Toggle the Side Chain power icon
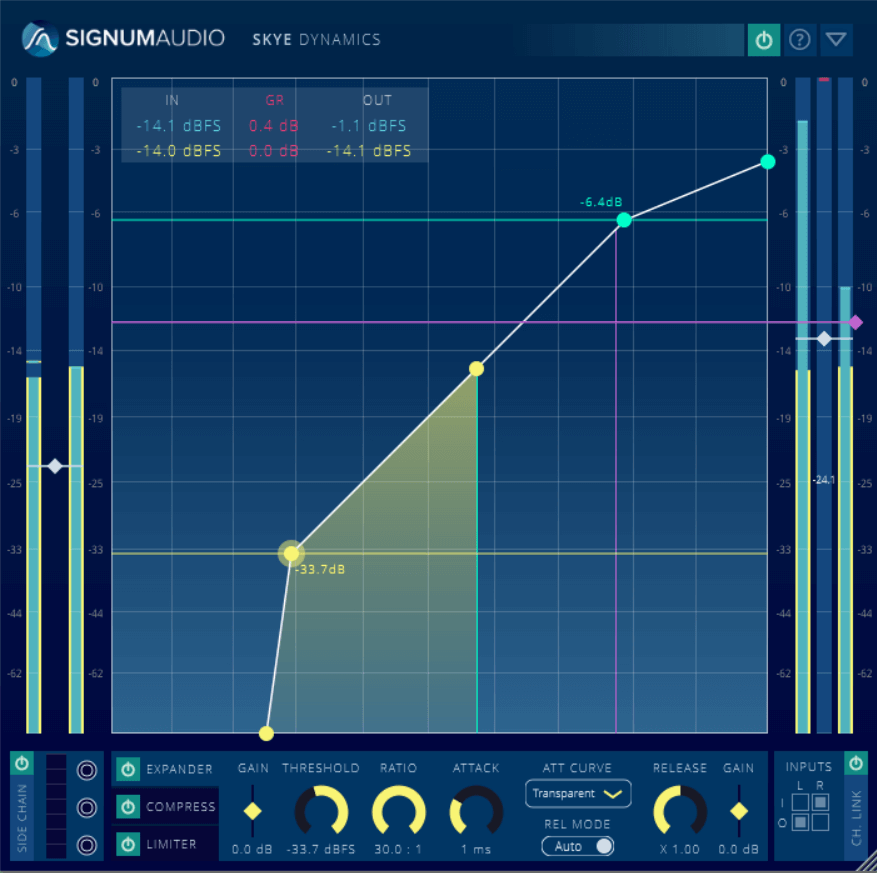877x873 pixels. tap(21, 763)
